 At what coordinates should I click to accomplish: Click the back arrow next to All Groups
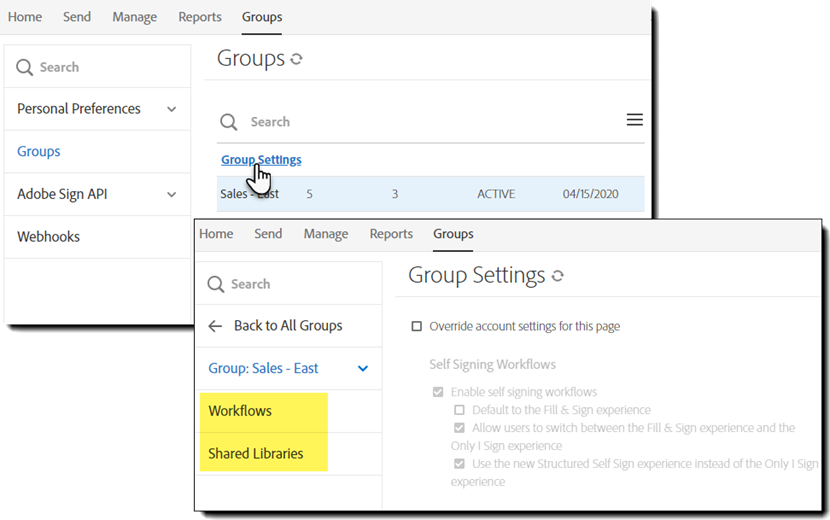click(x=215, y=326)
